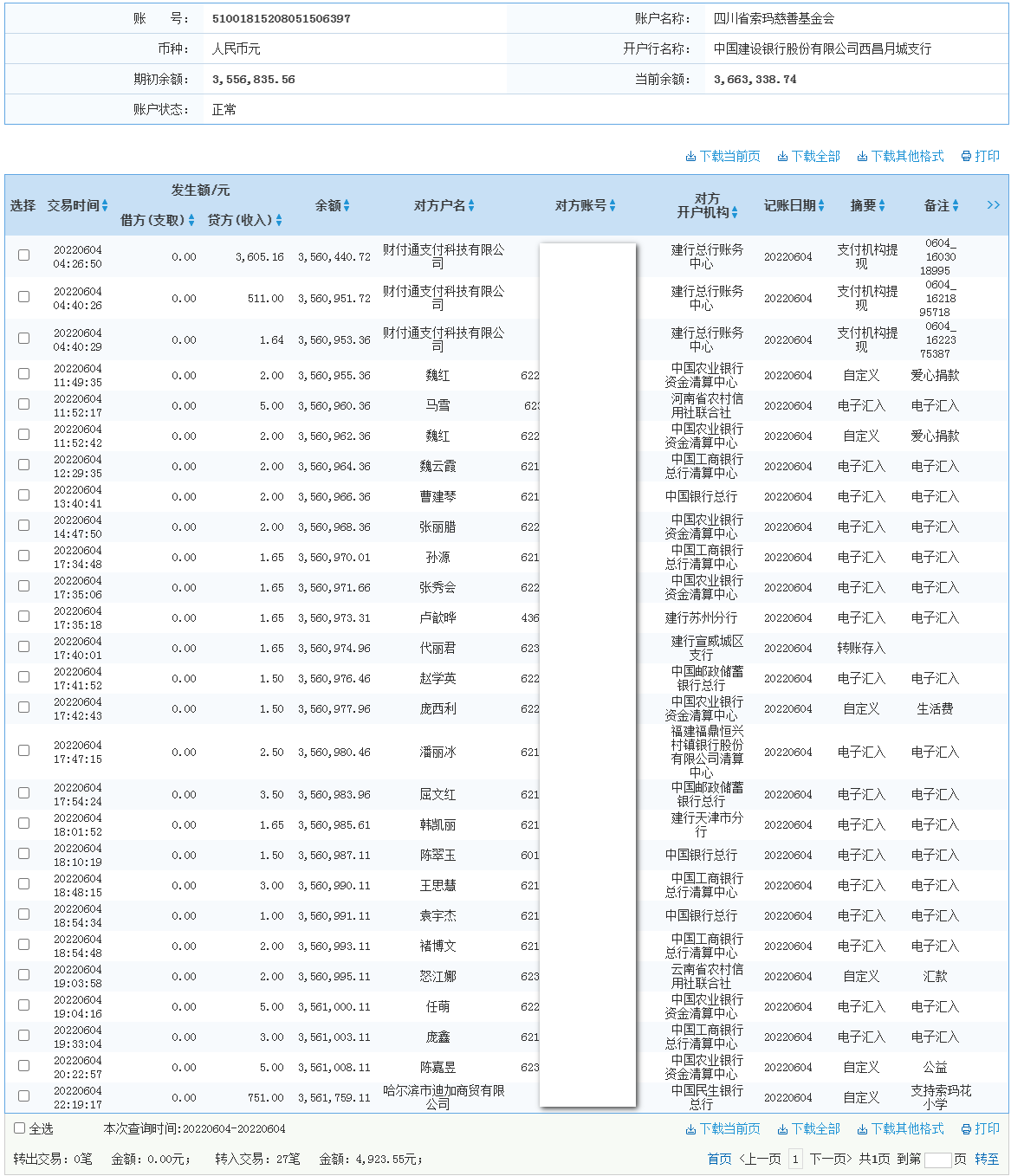Sort by counterparty name arrows

(x=471, y=205)
